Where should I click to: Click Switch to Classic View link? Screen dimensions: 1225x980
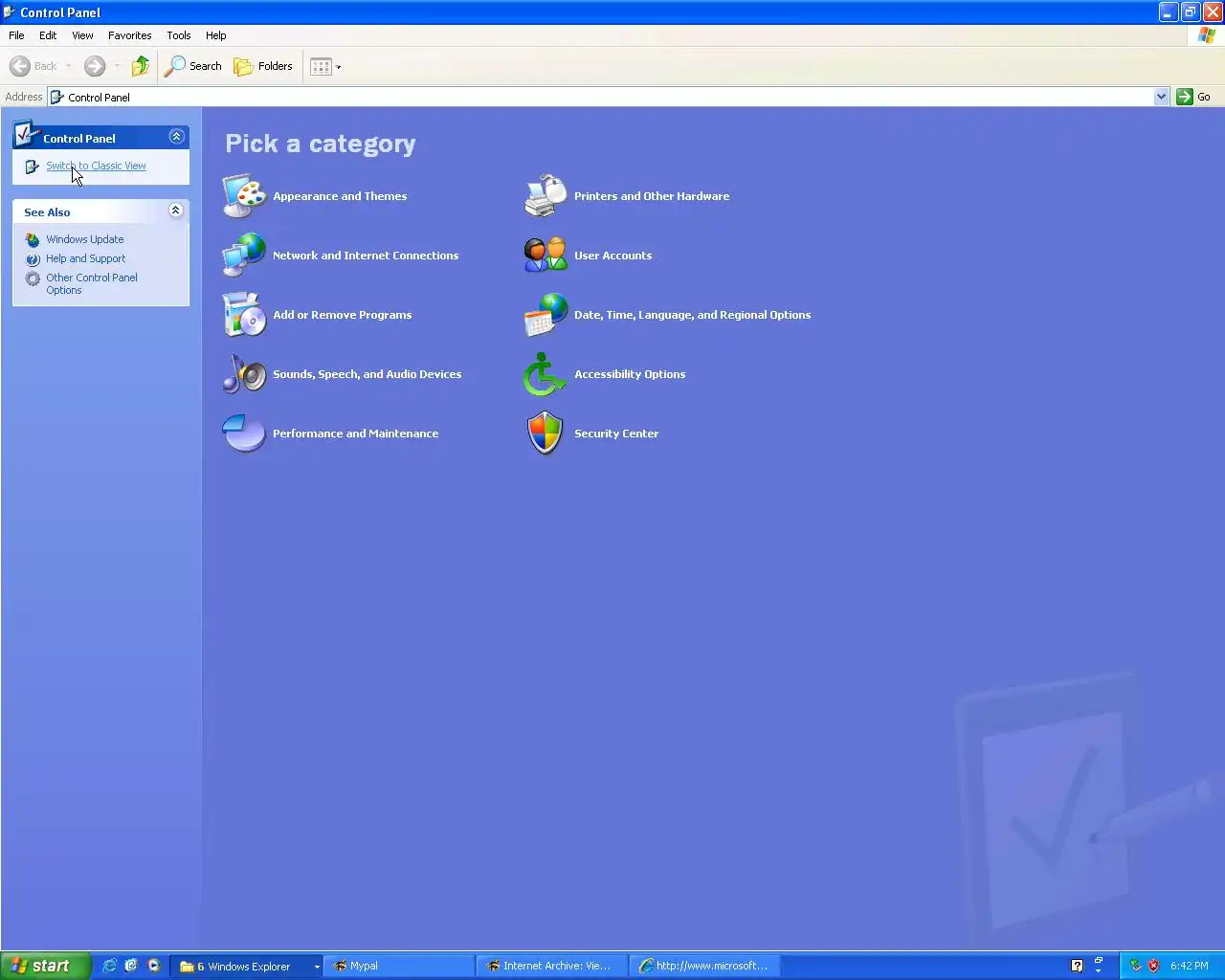pyautogui.click(x=96, y=166)
